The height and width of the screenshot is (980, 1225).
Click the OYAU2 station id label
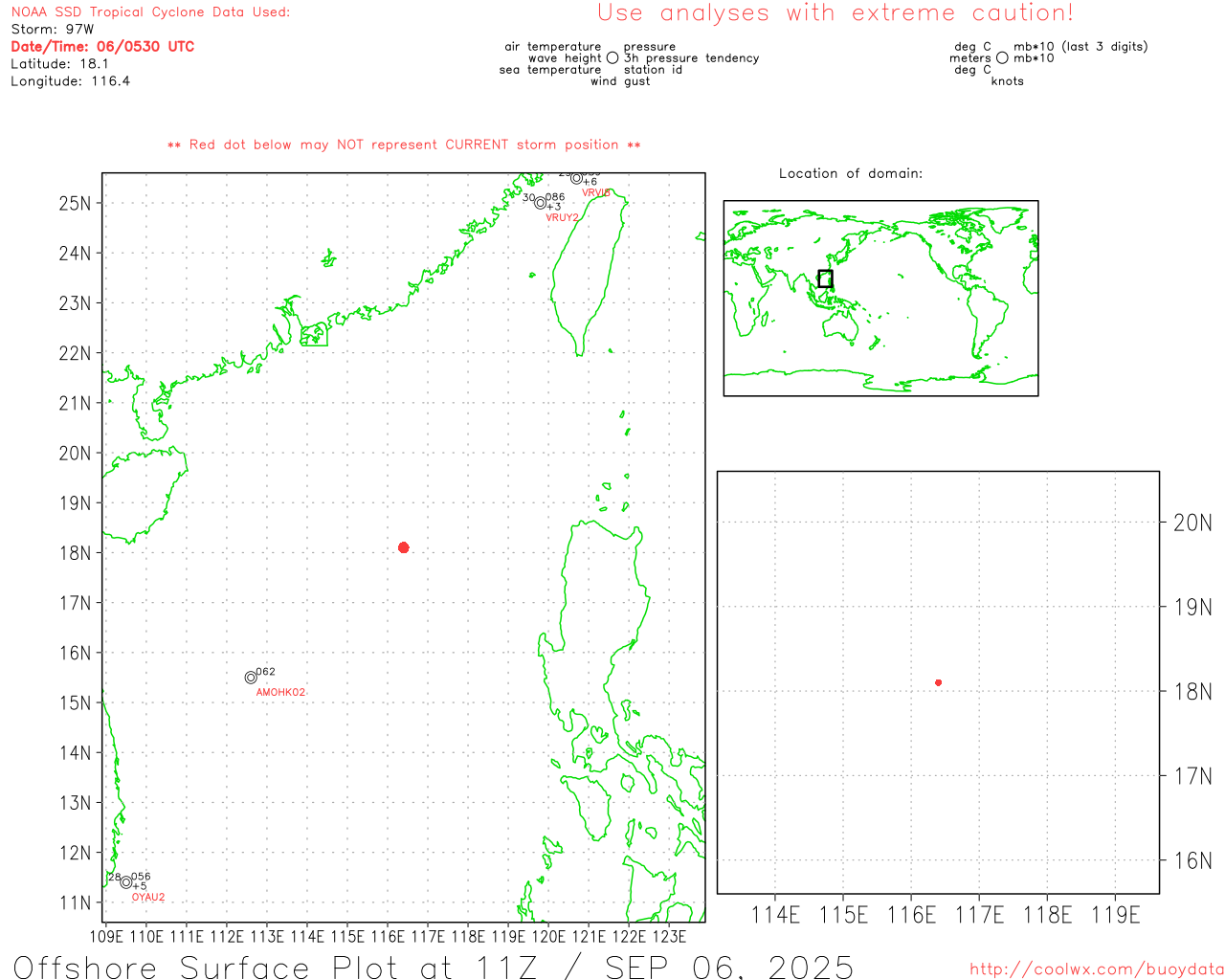[148, 898]
